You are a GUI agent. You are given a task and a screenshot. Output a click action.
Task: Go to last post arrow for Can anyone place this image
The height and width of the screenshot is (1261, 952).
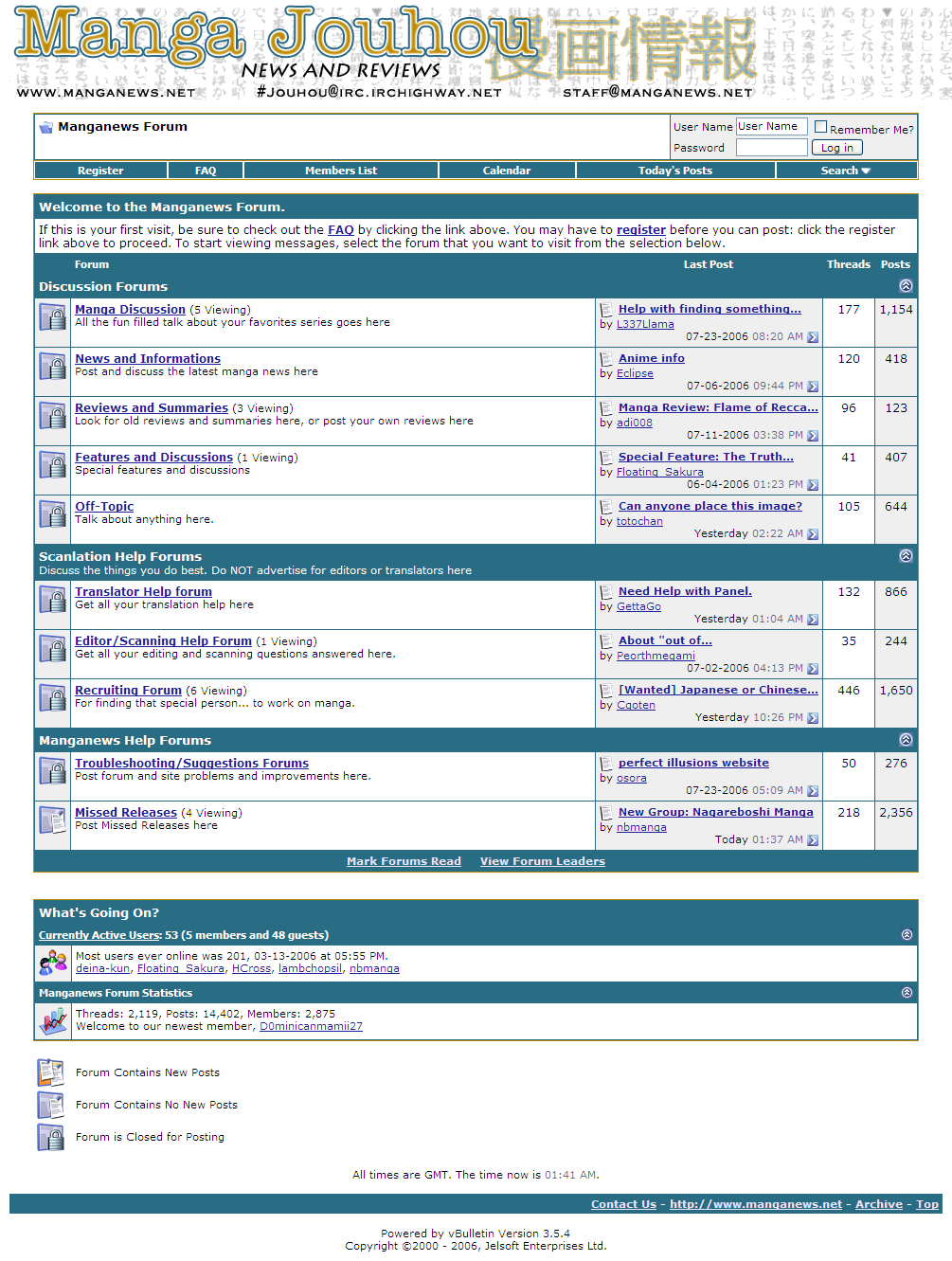[813, 534]
